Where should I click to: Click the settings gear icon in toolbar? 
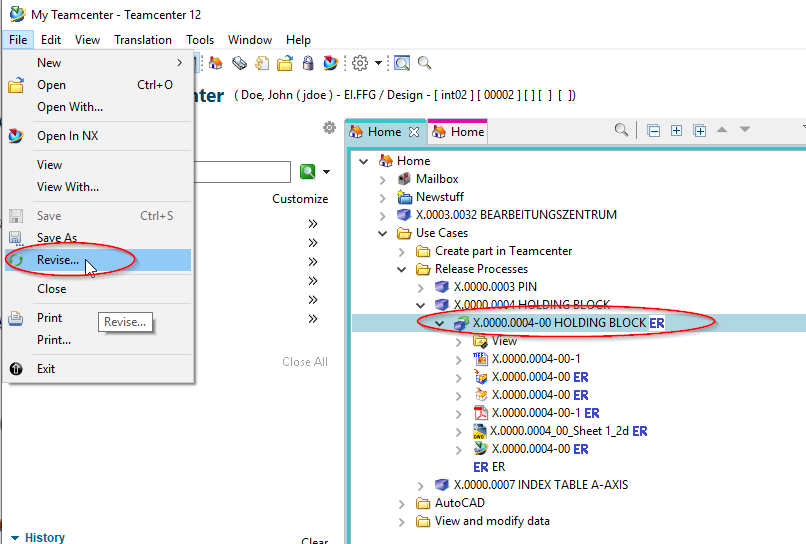[360, 63]
